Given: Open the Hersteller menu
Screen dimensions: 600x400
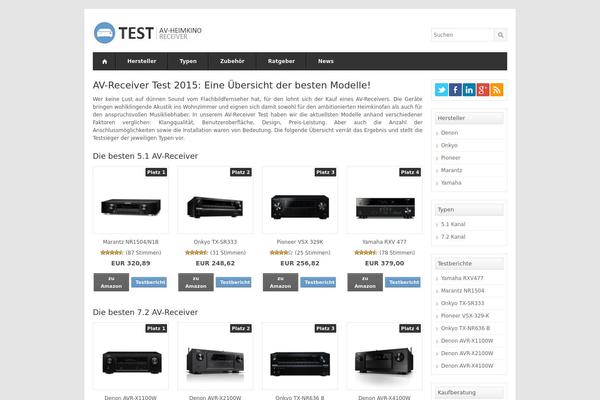Looking at the screenshot, I should (x=142, y=61).
